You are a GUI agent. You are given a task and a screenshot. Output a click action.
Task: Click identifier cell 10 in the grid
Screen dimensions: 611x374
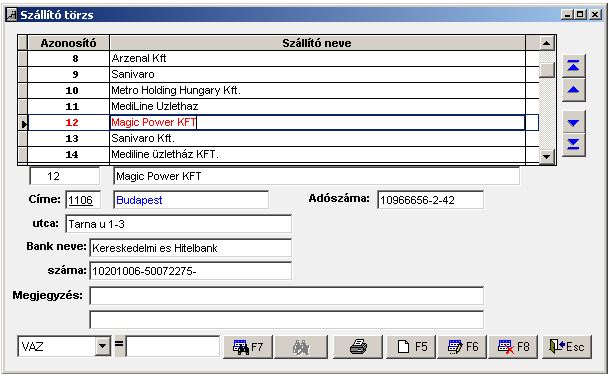69,90
